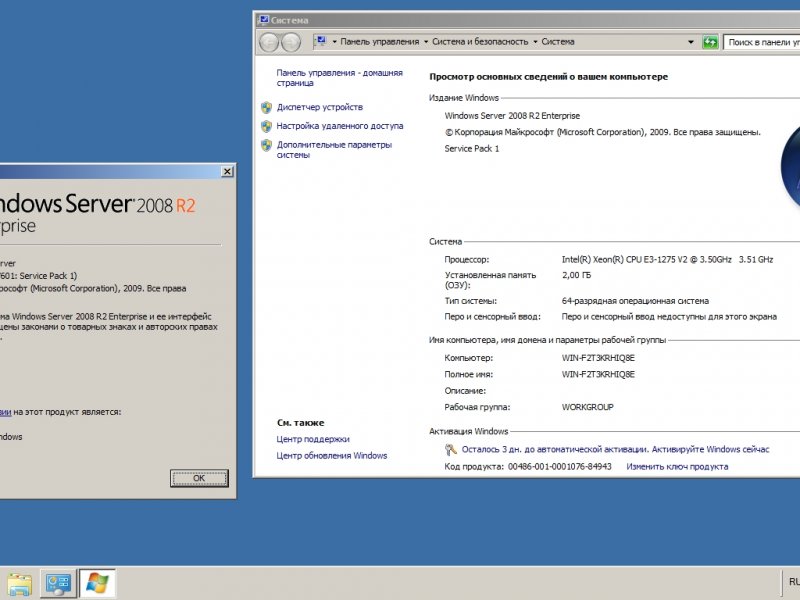Click the OK button in About Windows dialog
Viewport: 800px width, 600px height.
pos(199,478)
